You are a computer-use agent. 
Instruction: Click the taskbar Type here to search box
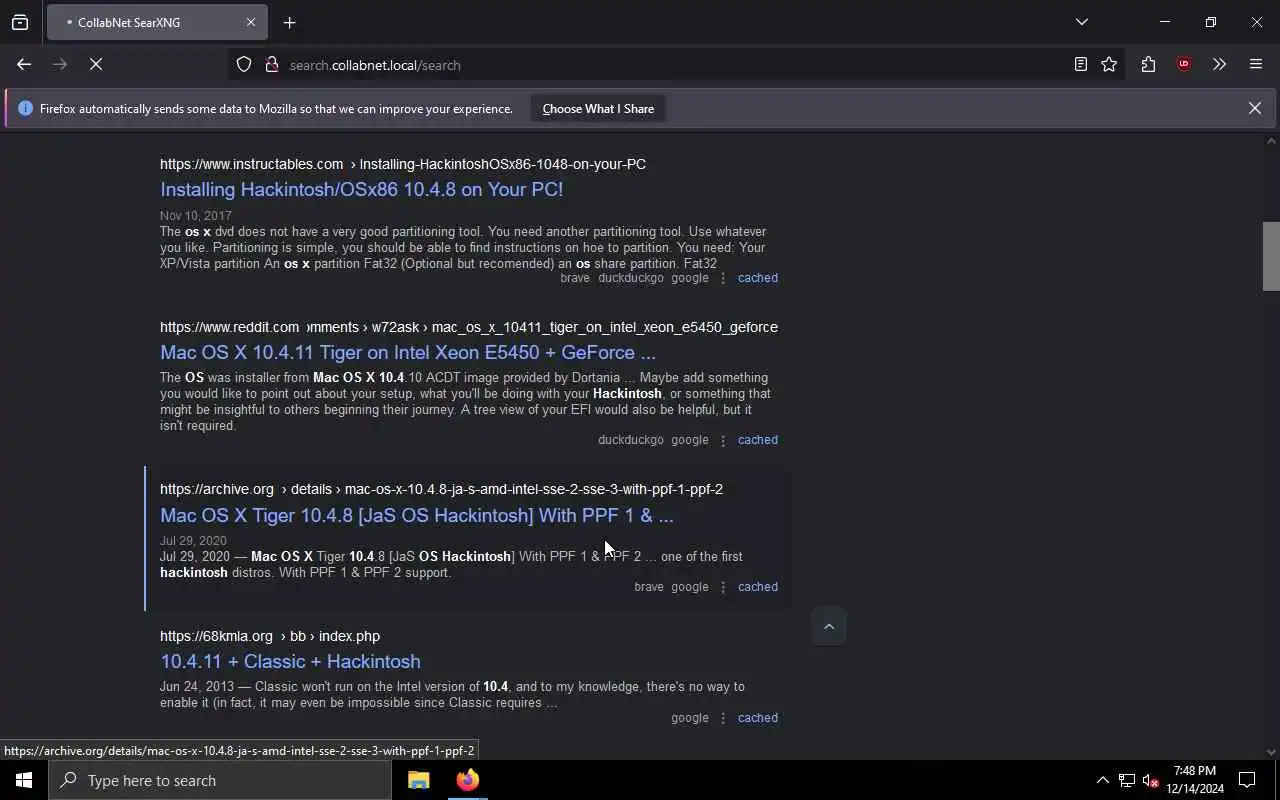[220, 780]
